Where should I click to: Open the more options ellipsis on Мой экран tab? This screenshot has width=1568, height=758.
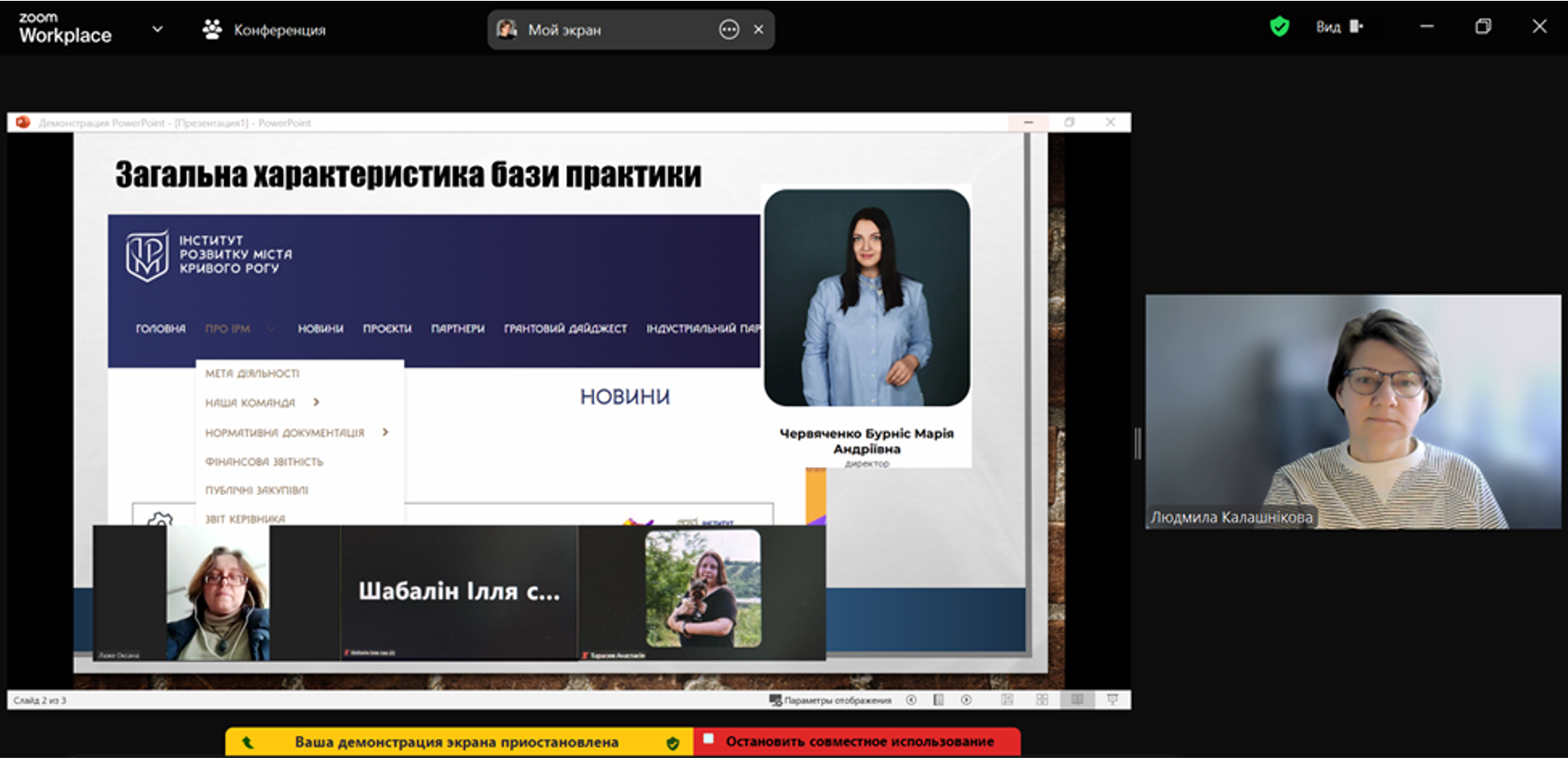coord(728,29)
